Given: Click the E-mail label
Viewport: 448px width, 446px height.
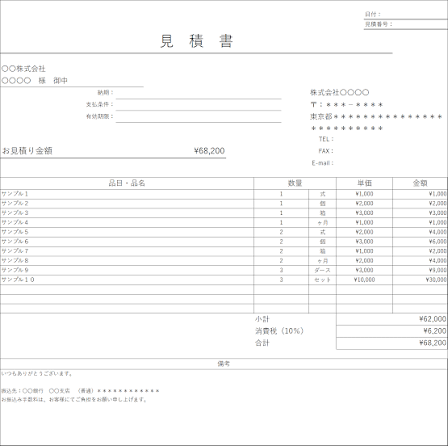Looking at the screenshot, I should [x=322, y=163].
